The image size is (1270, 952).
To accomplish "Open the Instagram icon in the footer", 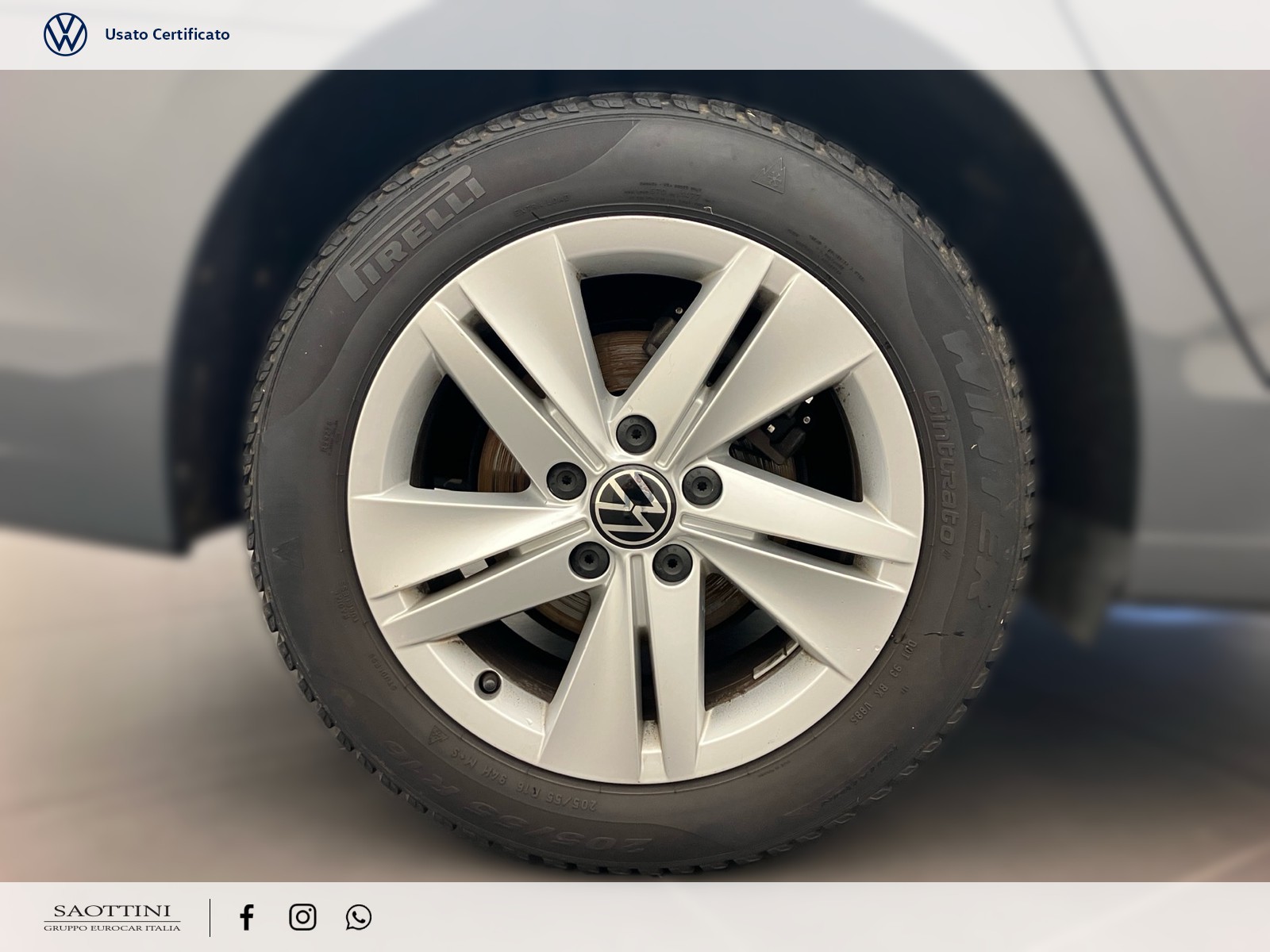I will 302,917.
